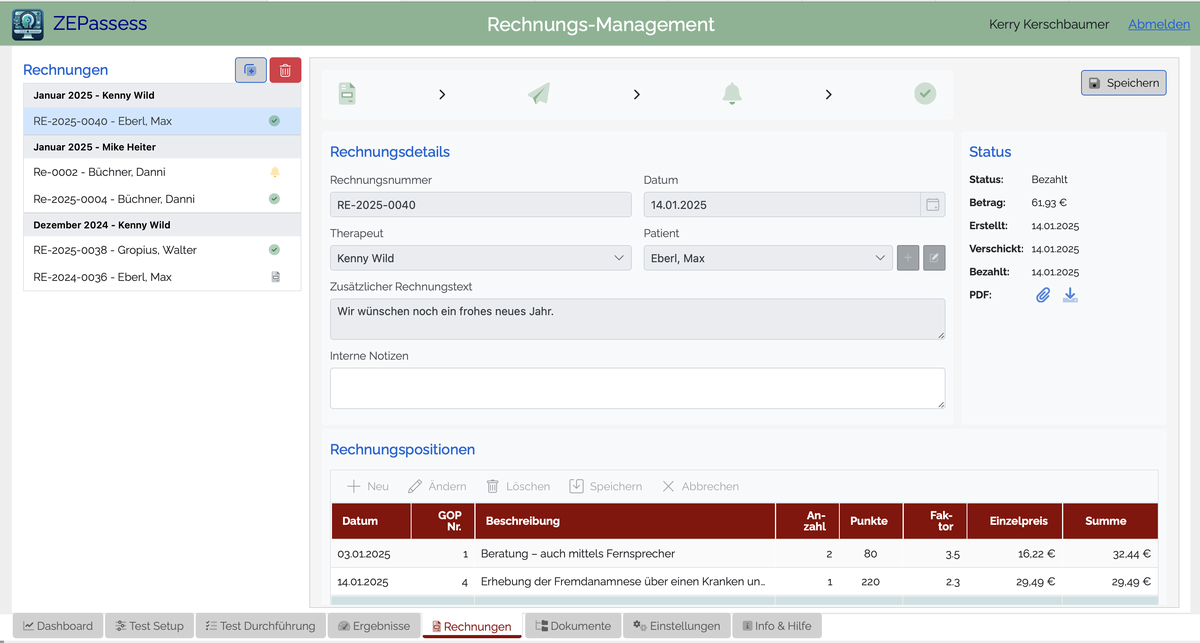
Task: Select invoice RE-2025-0040 - Eberl, Max
Action: point(162,121)
